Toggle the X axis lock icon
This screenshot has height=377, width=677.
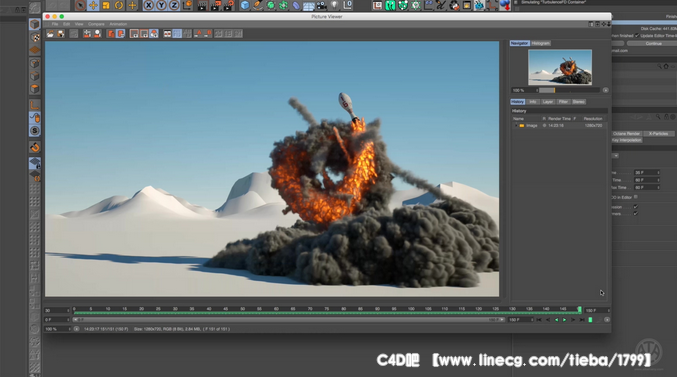pyautogui.click(x=149, y=5)
